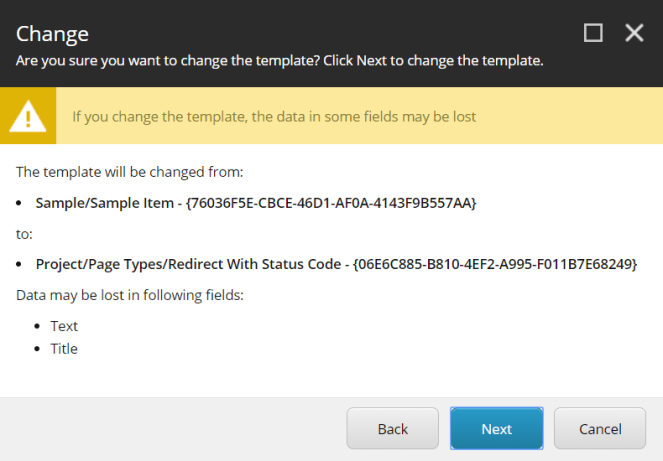Click "The template will be changed from:" text

[129, 171]
